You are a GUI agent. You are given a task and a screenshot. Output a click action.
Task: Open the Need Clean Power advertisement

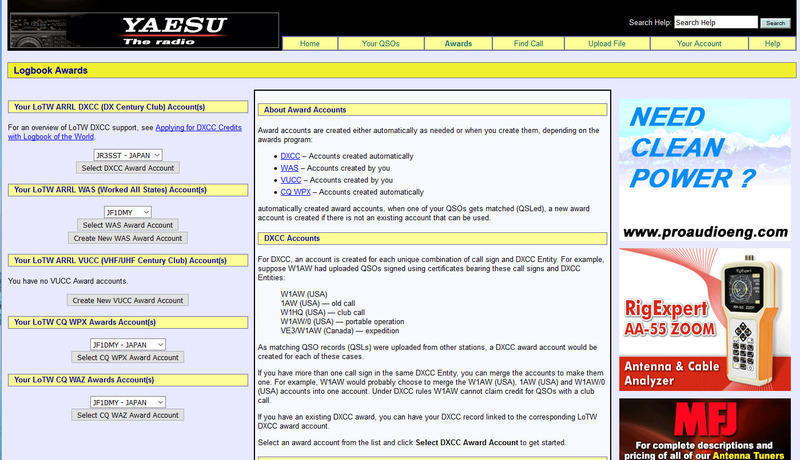click(704, 170)
